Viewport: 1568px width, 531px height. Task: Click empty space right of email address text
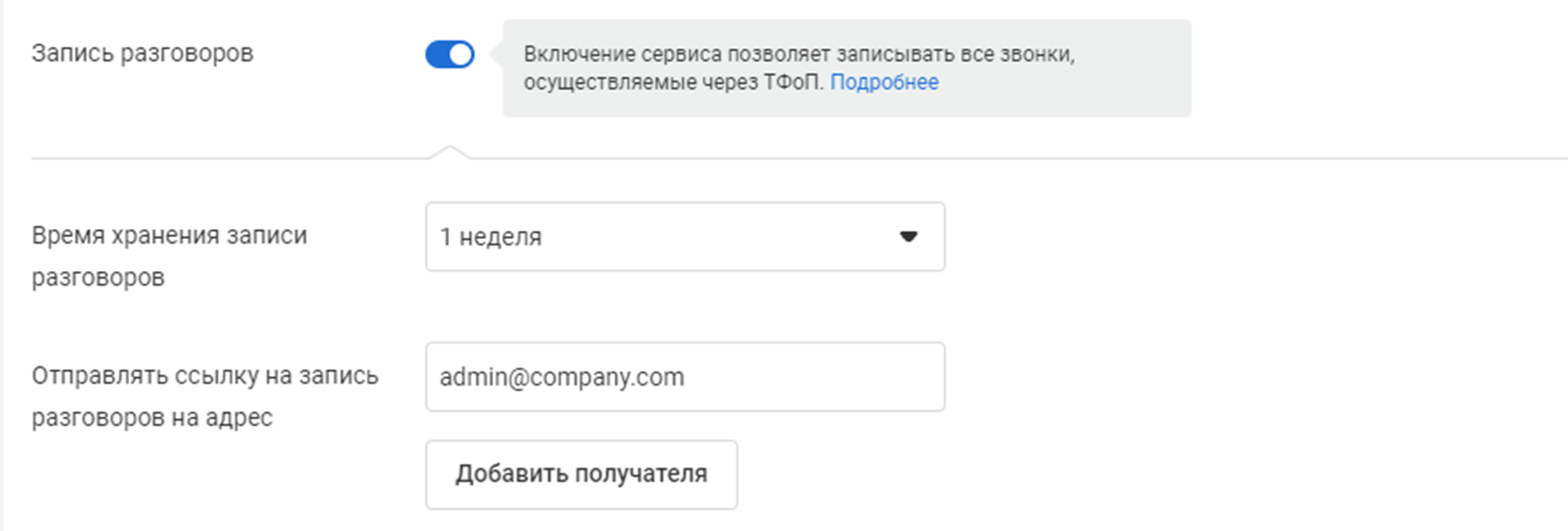pos(815,377)
